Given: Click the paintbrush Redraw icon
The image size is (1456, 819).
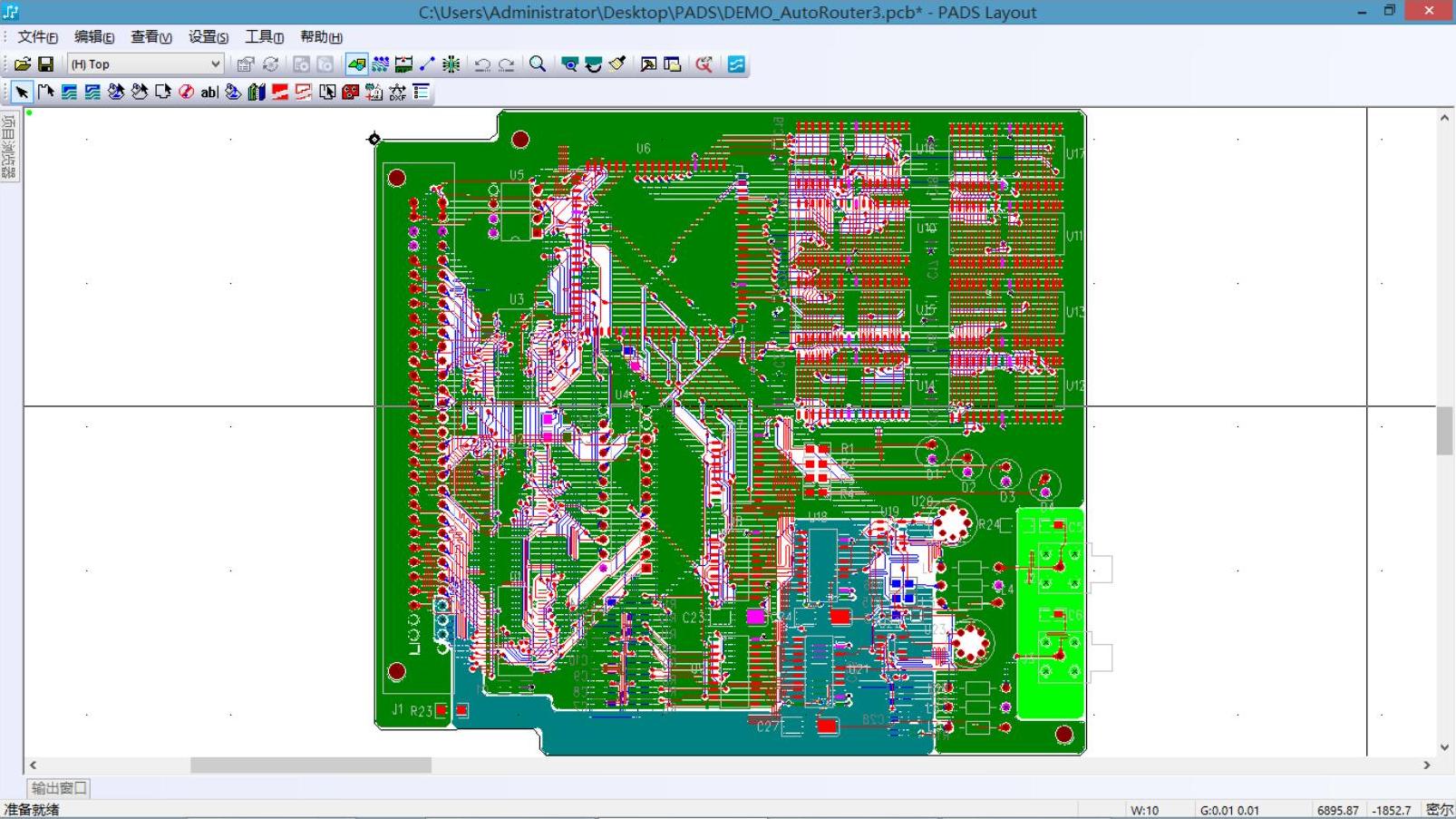Looking at the screenshot, I should [x=617, y=64].
